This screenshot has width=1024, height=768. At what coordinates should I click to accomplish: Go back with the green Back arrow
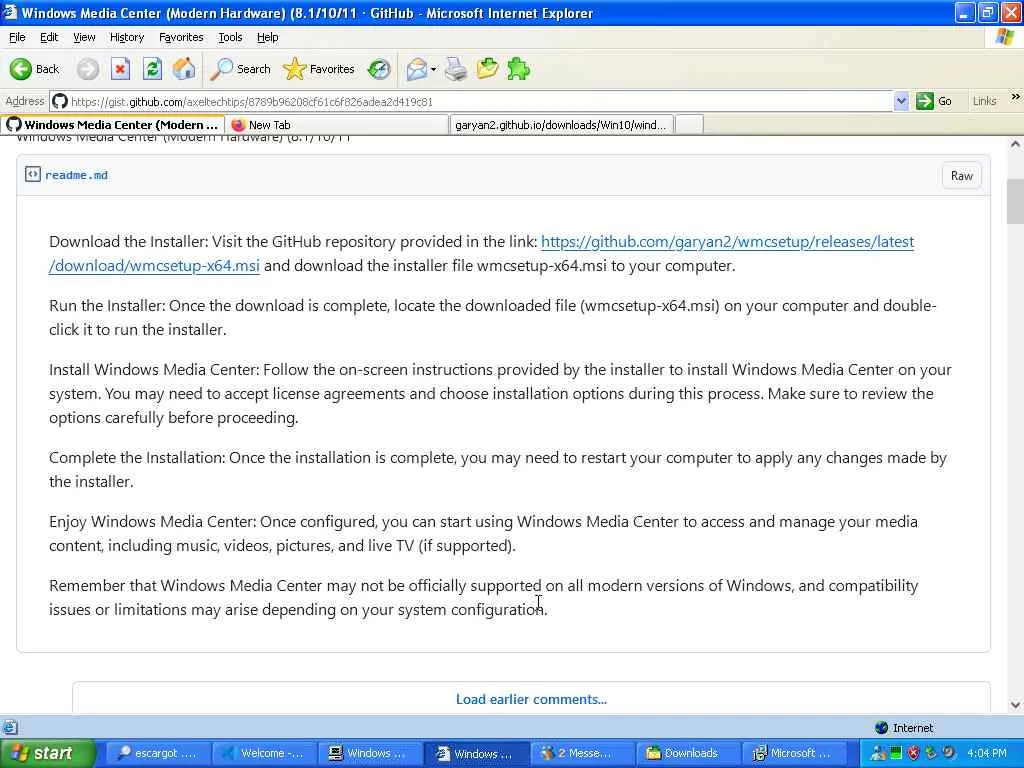tap(34, 69)
